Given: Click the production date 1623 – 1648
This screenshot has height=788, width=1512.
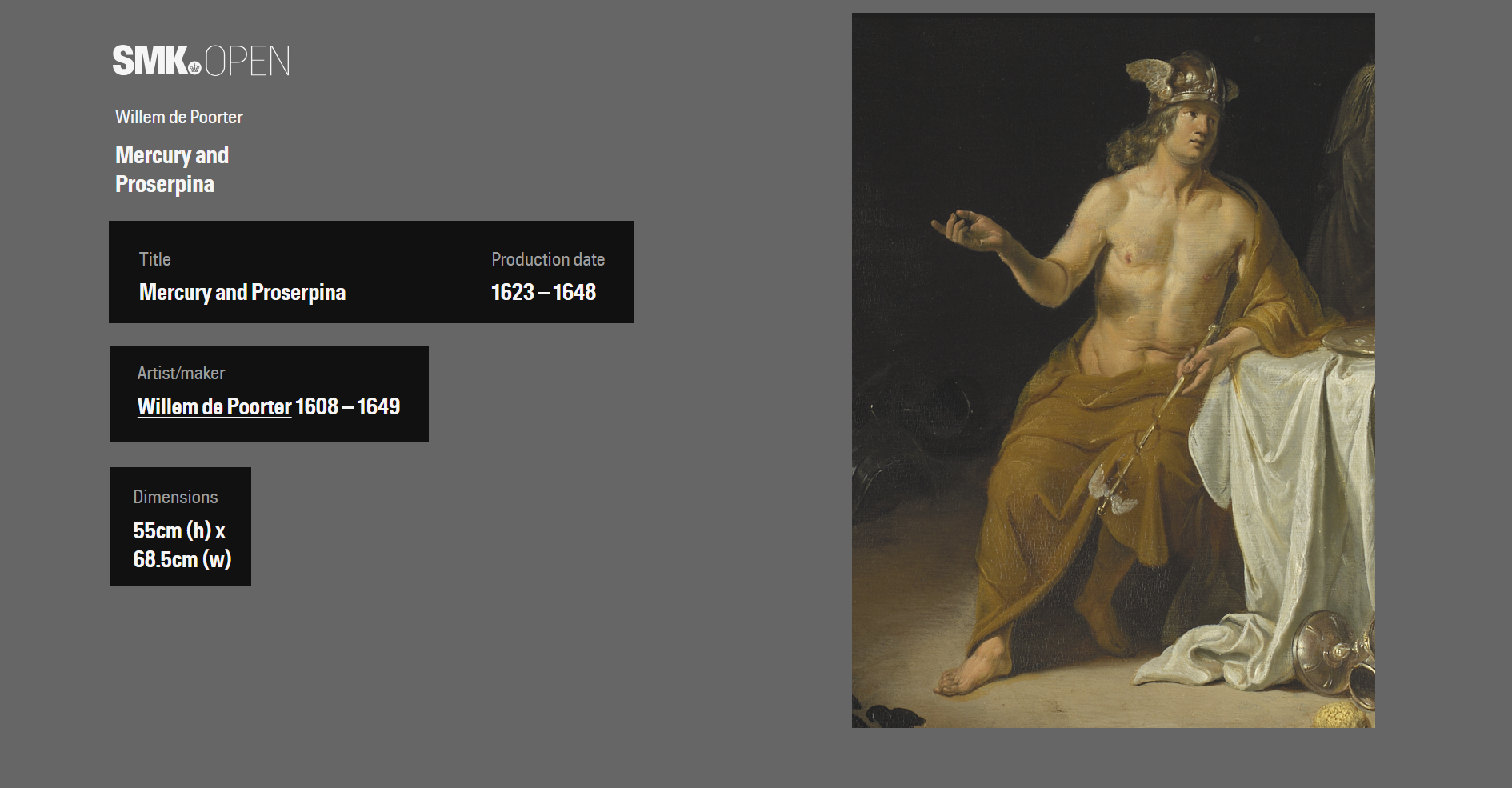Looking at the screenshot, I should (x=543, y=292).
